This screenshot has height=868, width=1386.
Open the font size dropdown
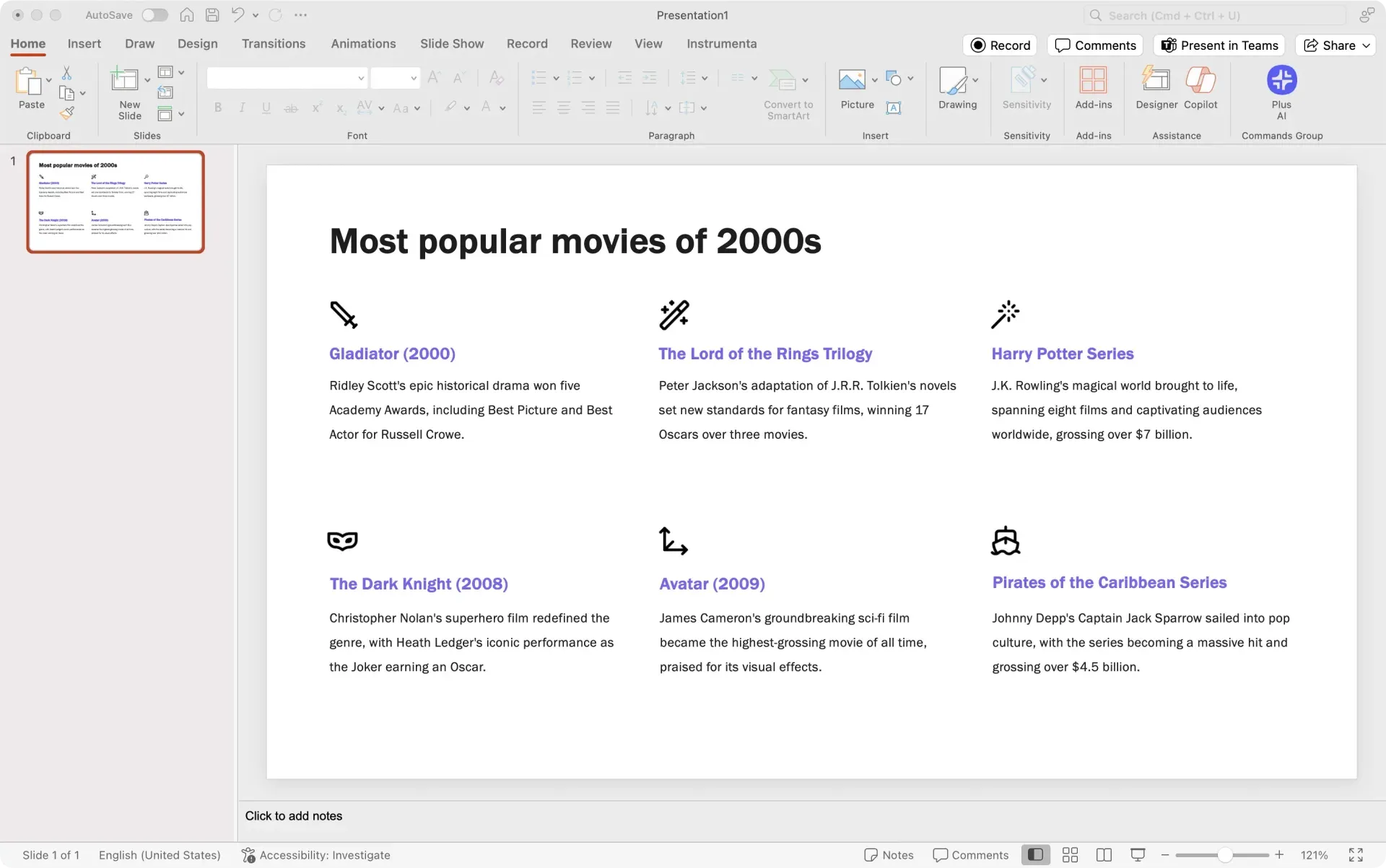pyautogui.click(x=414, y=78)
